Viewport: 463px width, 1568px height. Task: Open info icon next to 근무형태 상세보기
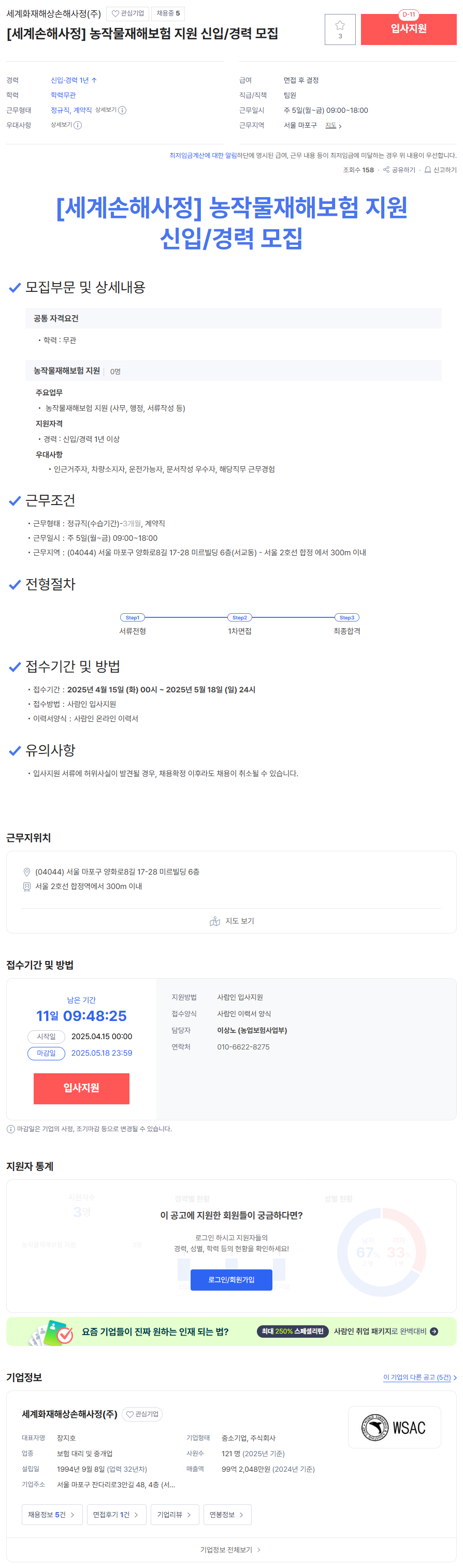[122, 110]
